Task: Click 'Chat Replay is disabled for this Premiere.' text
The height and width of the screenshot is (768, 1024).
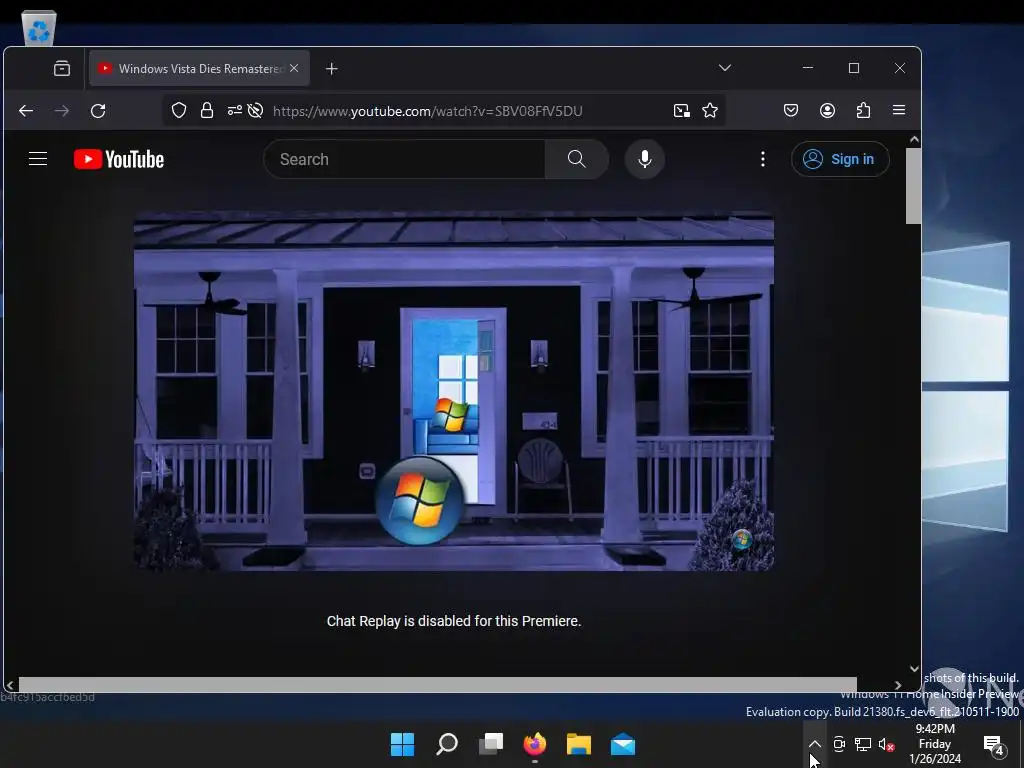Action: pos(454,621)
